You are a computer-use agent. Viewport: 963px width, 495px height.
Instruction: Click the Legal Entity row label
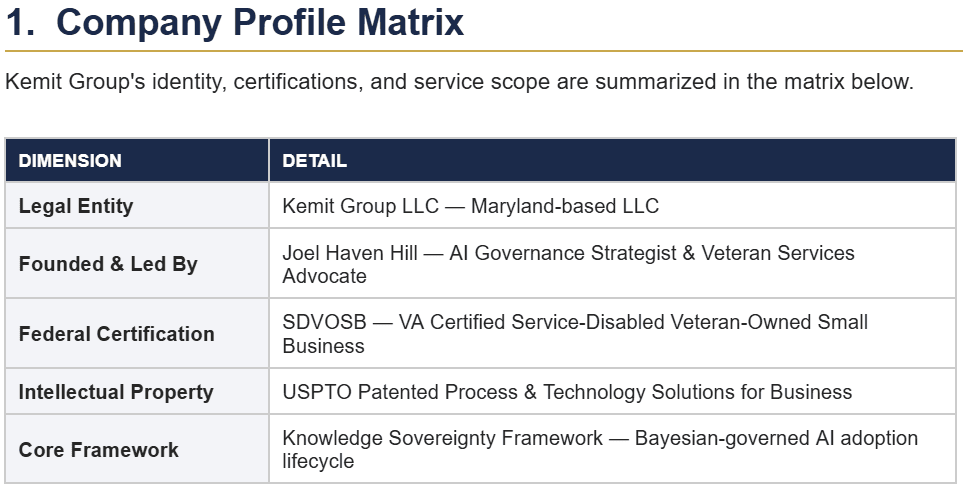click(75, 206)
